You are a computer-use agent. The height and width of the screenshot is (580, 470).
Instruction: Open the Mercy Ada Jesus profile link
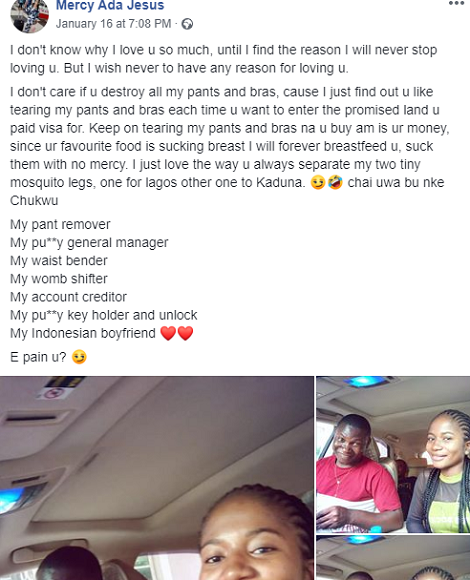click(x=110, y=5)
